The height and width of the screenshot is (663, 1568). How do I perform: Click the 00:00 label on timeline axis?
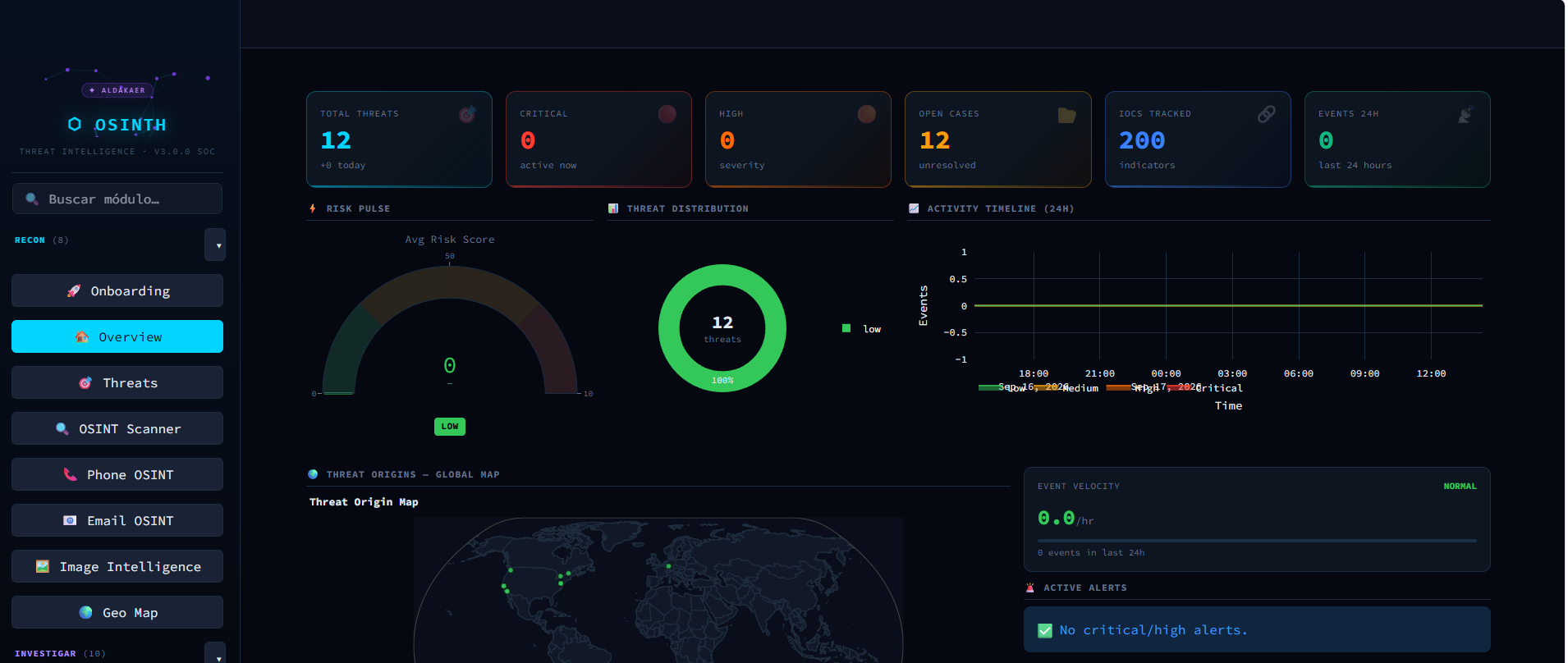(1166, 373)
